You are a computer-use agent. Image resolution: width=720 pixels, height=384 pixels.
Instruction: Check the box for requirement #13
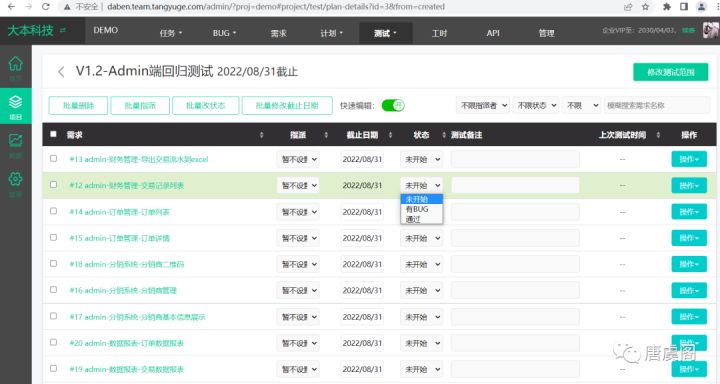click(53, 158)
